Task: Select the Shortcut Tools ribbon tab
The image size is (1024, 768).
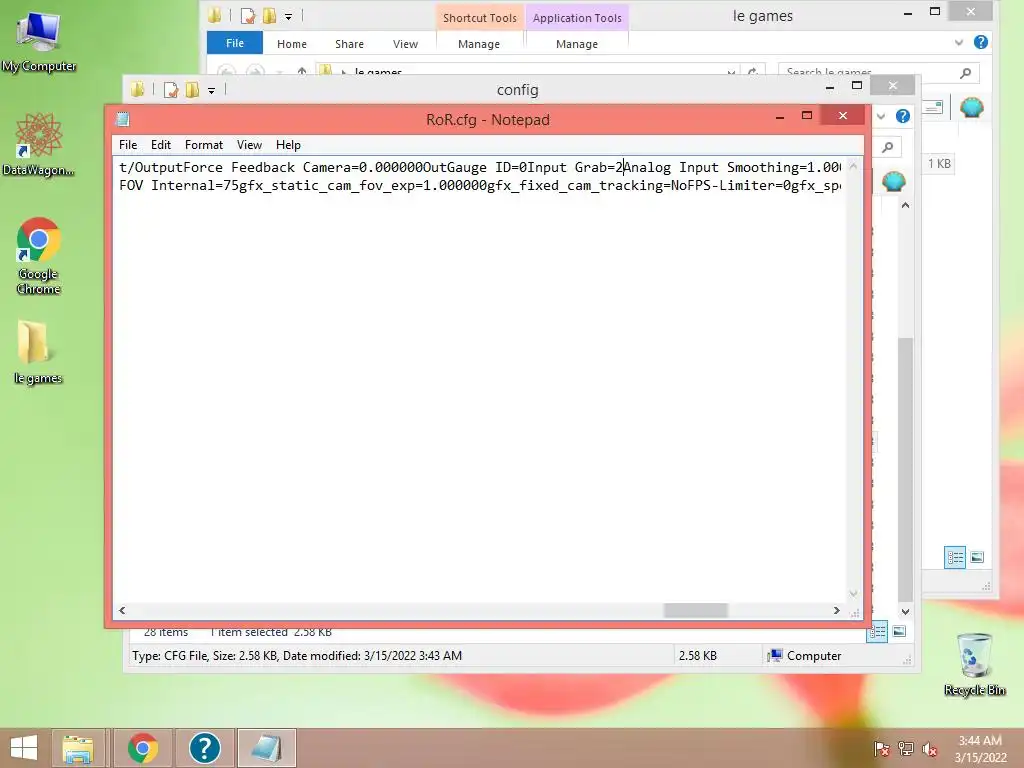Action: pos(479,18)
